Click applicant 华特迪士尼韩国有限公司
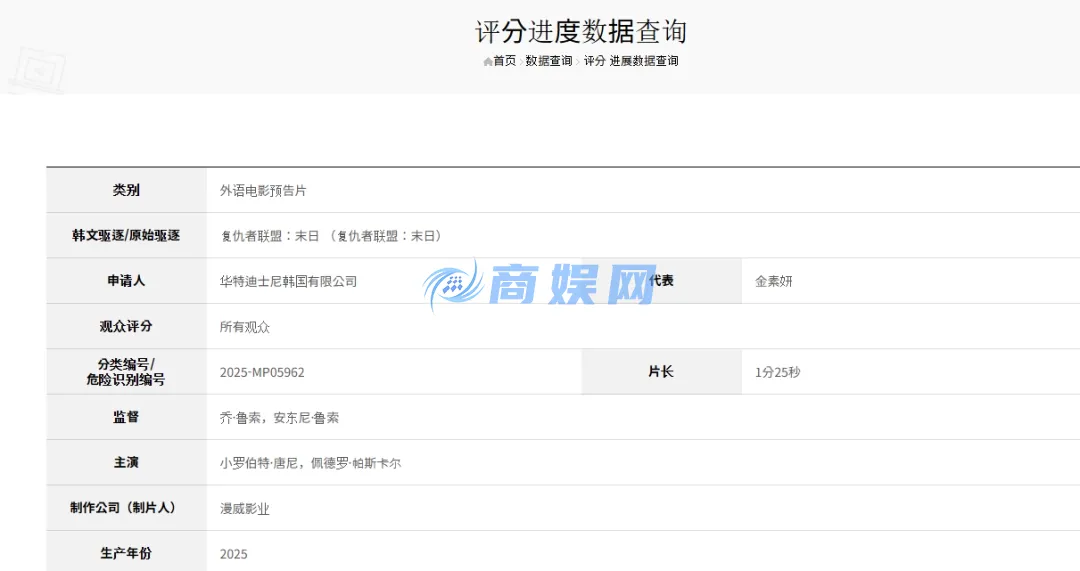Viewport: 1080px width, 571px height. coord(289,282)
